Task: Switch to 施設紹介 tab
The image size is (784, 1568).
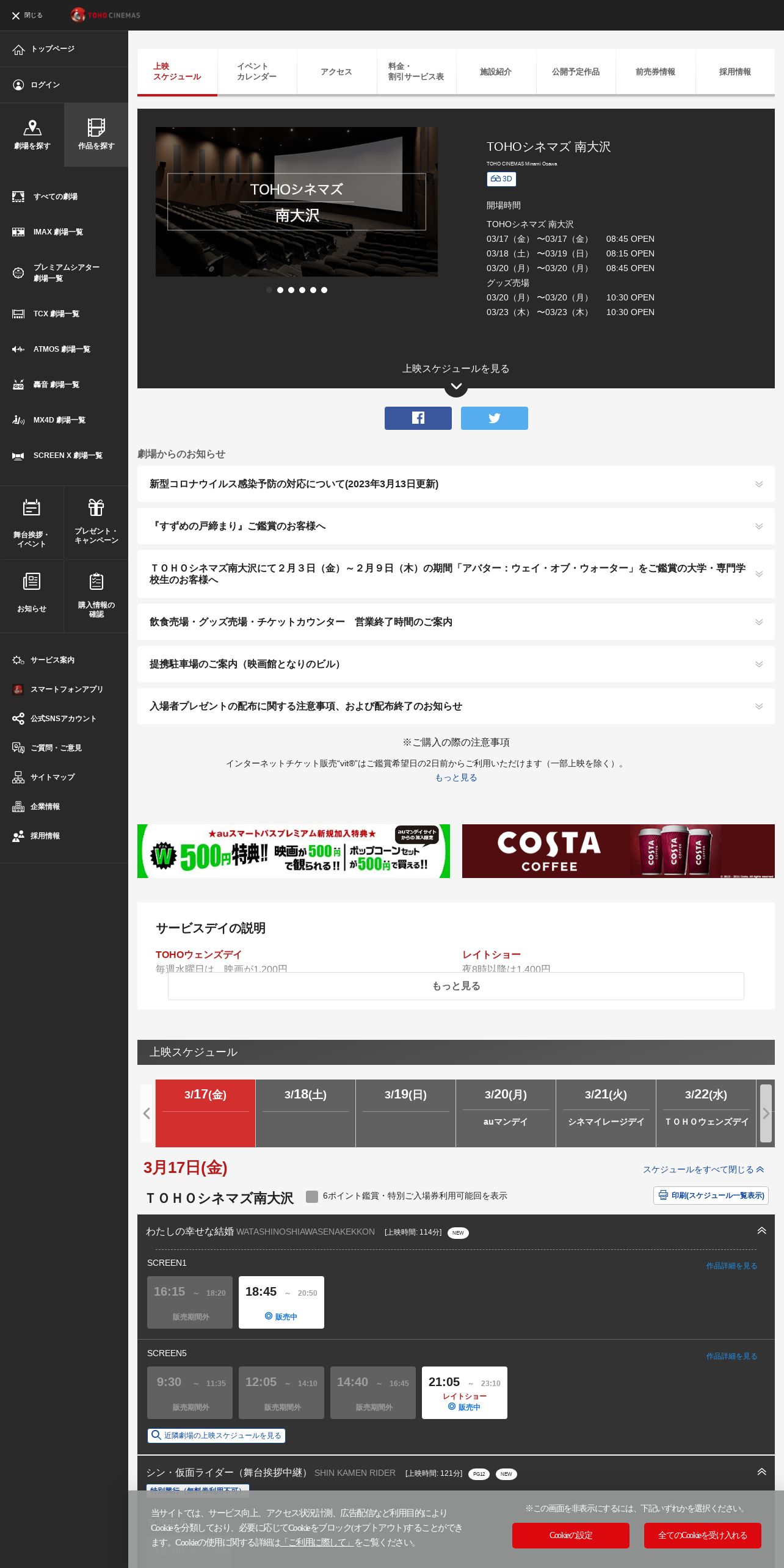Action: point(496,72)
